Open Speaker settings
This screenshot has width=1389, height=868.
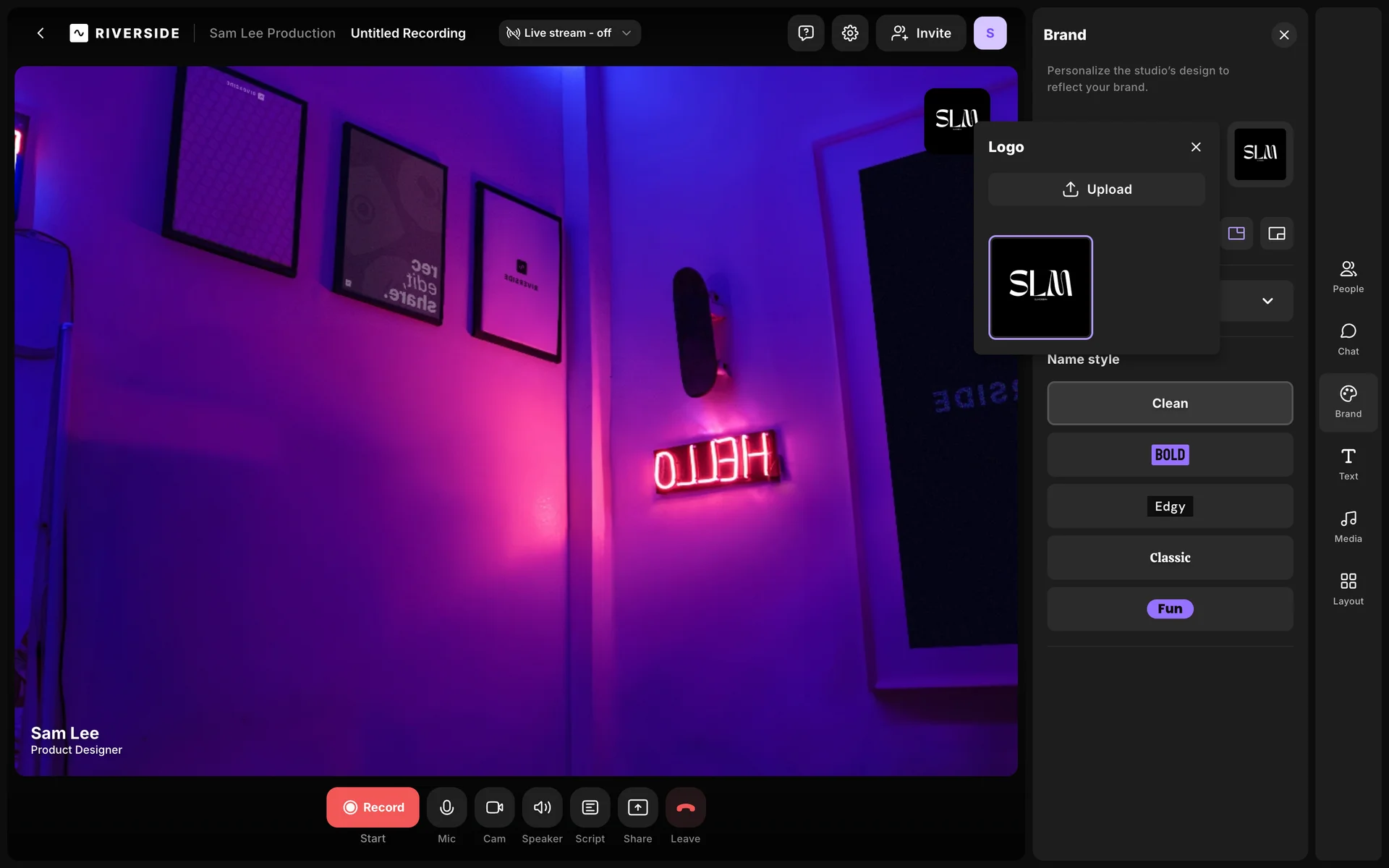click(542, 807)
